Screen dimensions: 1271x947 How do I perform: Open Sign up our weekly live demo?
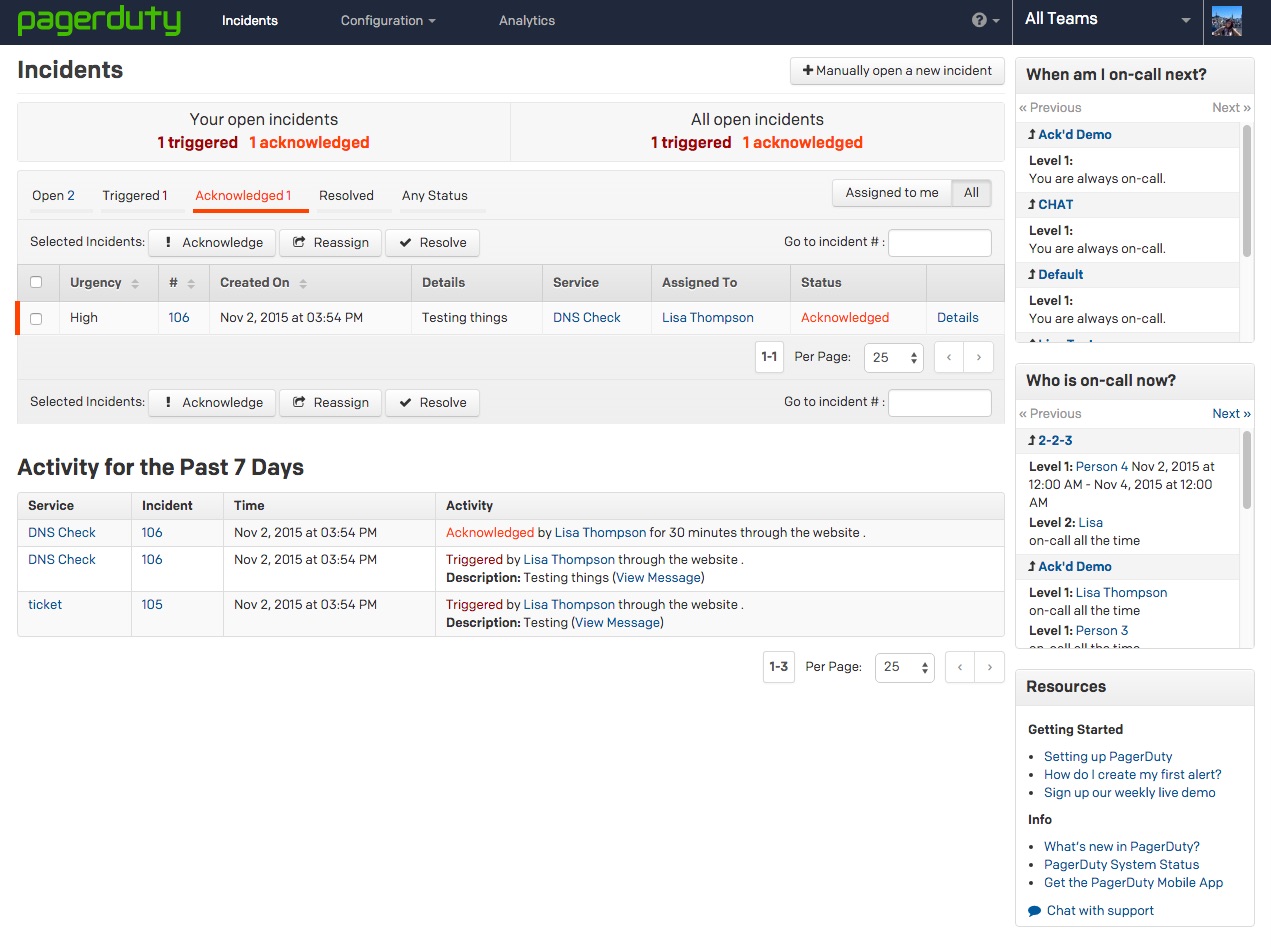click(x=1130, y=793)
